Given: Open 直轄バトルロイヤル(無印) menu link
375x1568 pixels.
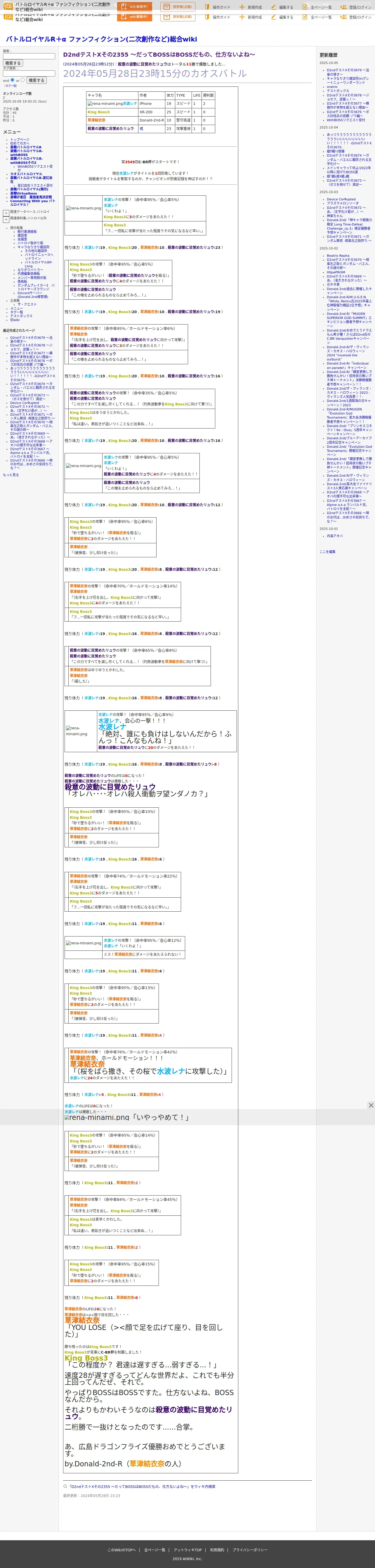Looking at the screenshot, I should coord(29,189).
